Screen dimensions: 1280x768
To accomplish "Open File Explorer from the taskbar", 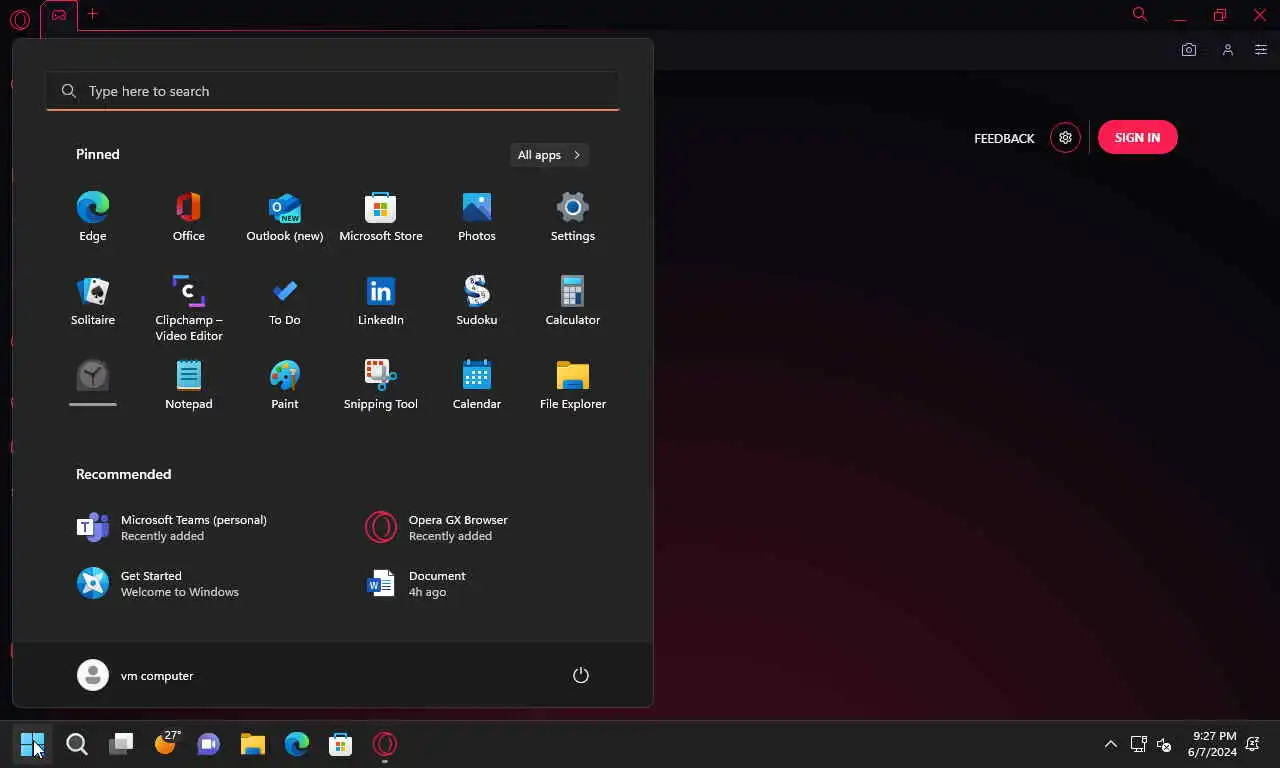I will point(253,744).
